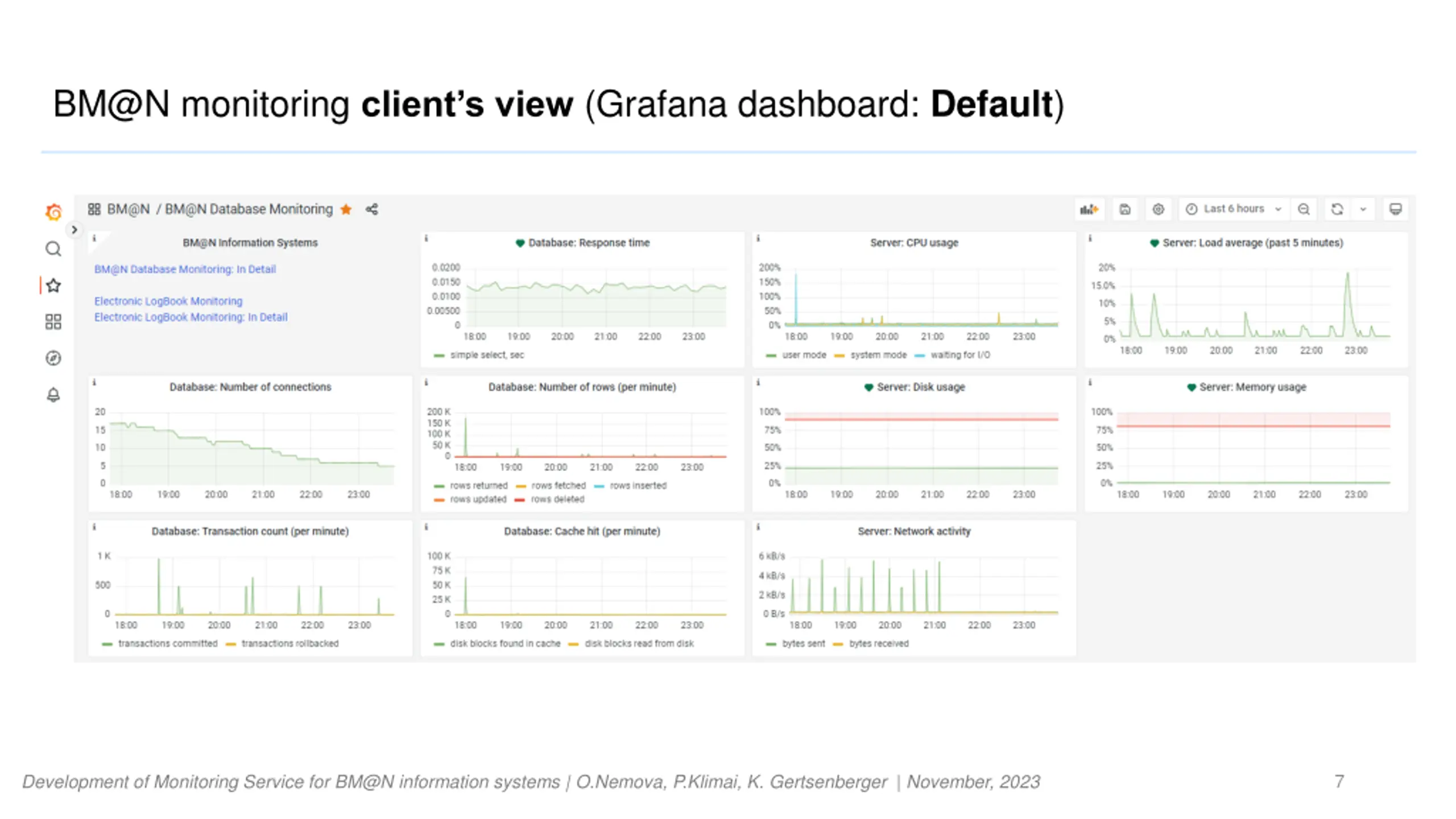Click the info icon on the Cache hit panel
The height and width of the screenshot is (819, 1456).
[426, 527]
